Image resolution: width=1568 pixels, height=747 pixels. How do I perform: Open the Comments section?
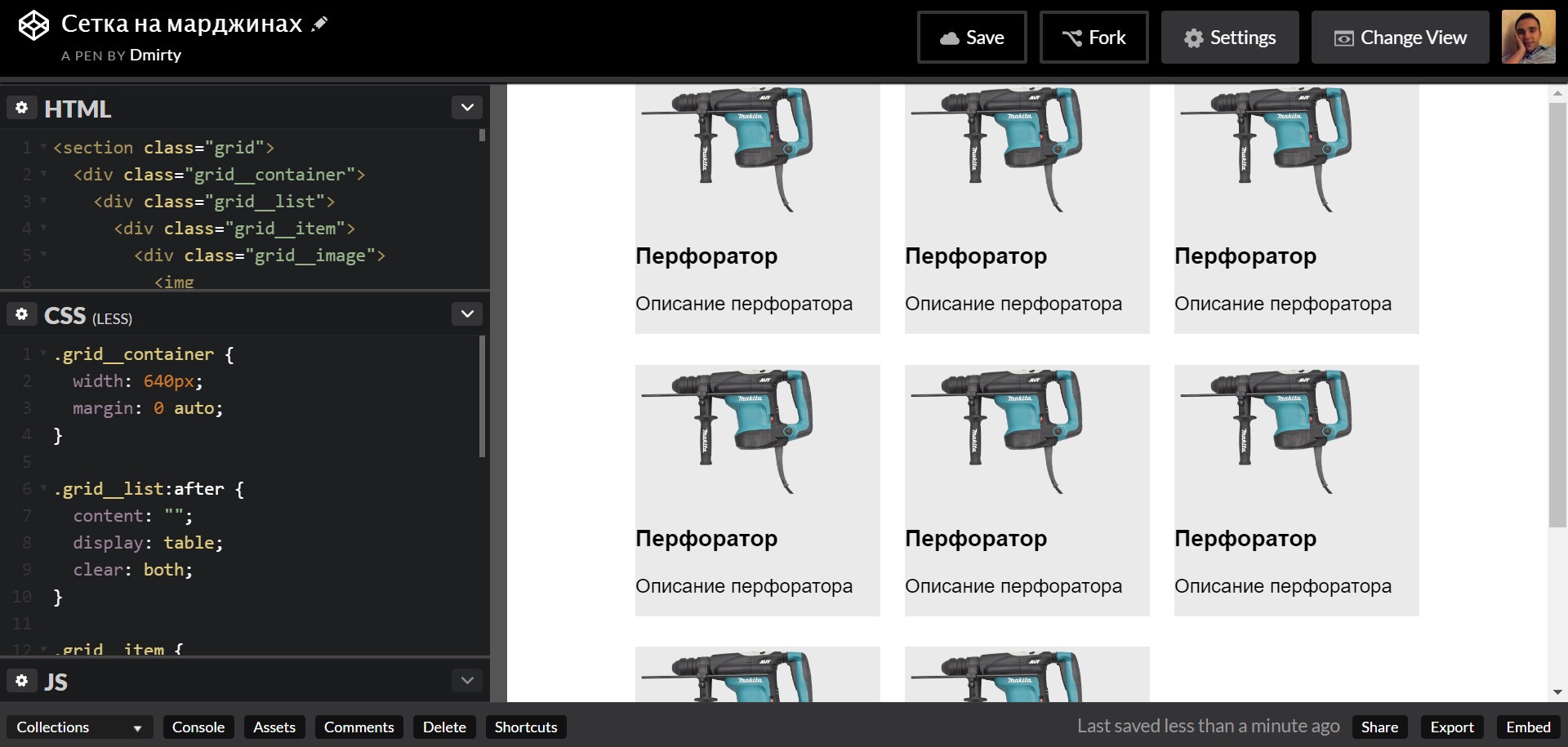pyautogui.click(x=359, y=727)
